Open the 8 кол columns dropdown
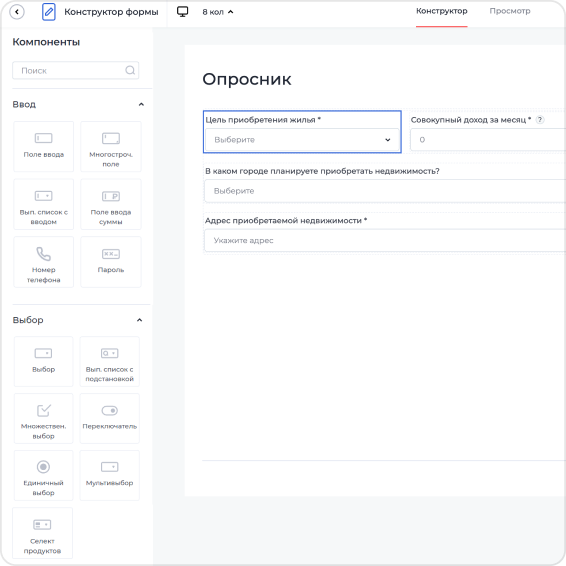The width and height of the screenshot is (566, 566). (218, 12)
